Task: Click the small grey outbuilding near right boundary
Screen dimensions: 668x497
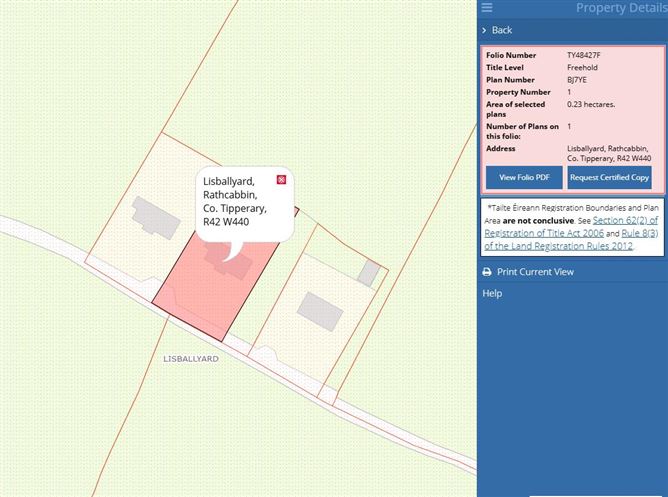Action: 368,273
